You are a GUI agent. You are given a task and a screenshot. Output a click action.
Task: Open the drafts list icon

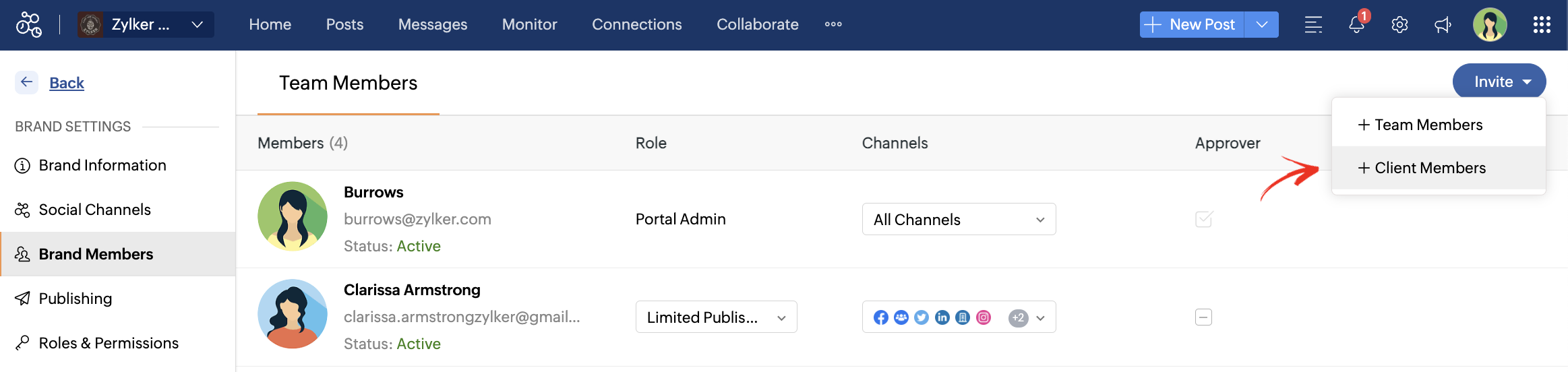coord(1313,25)
